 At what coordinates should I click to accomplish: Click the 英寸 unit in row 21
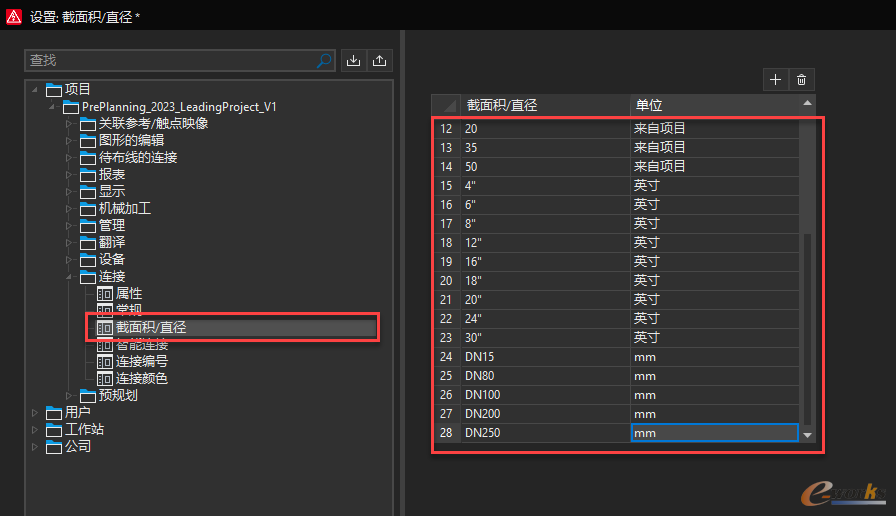714,299
